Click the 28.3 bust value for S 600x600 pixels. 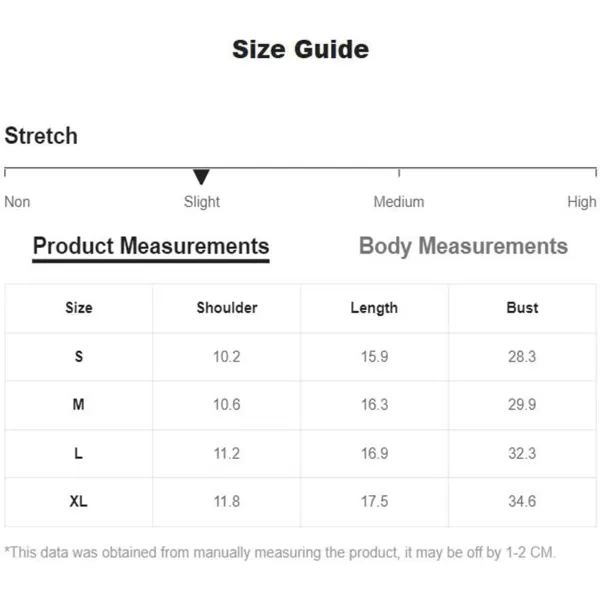[x=522, y=357]
